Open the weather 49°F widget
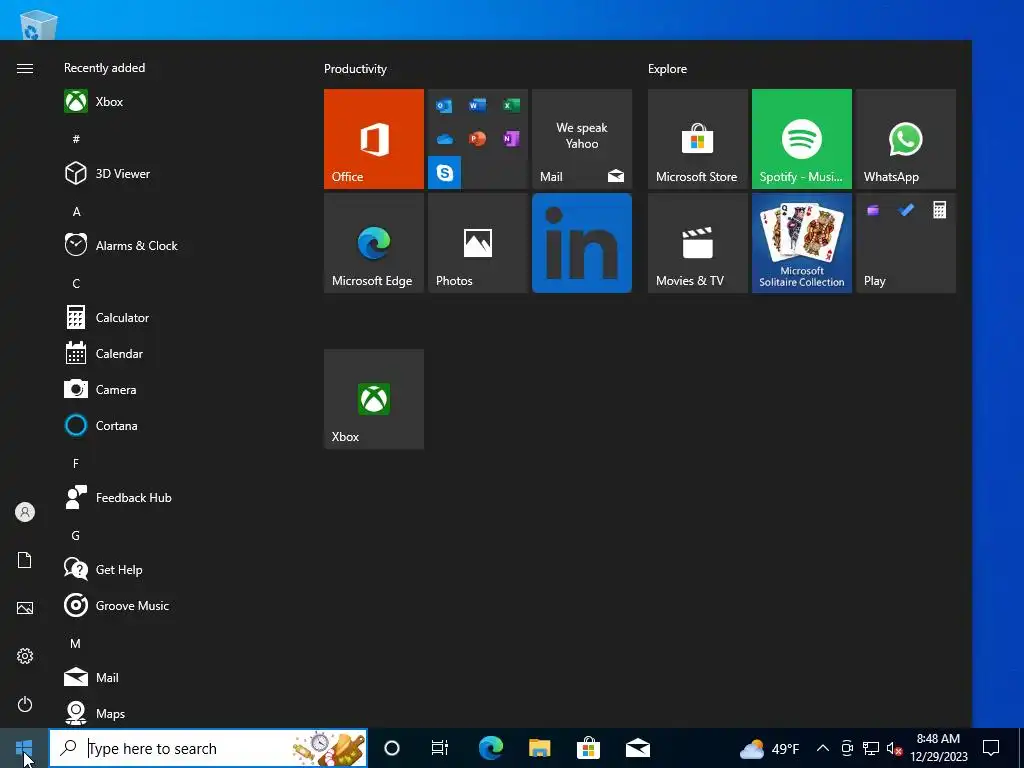This screenshot has width=1024, height=768. click(x=769, y=748)
